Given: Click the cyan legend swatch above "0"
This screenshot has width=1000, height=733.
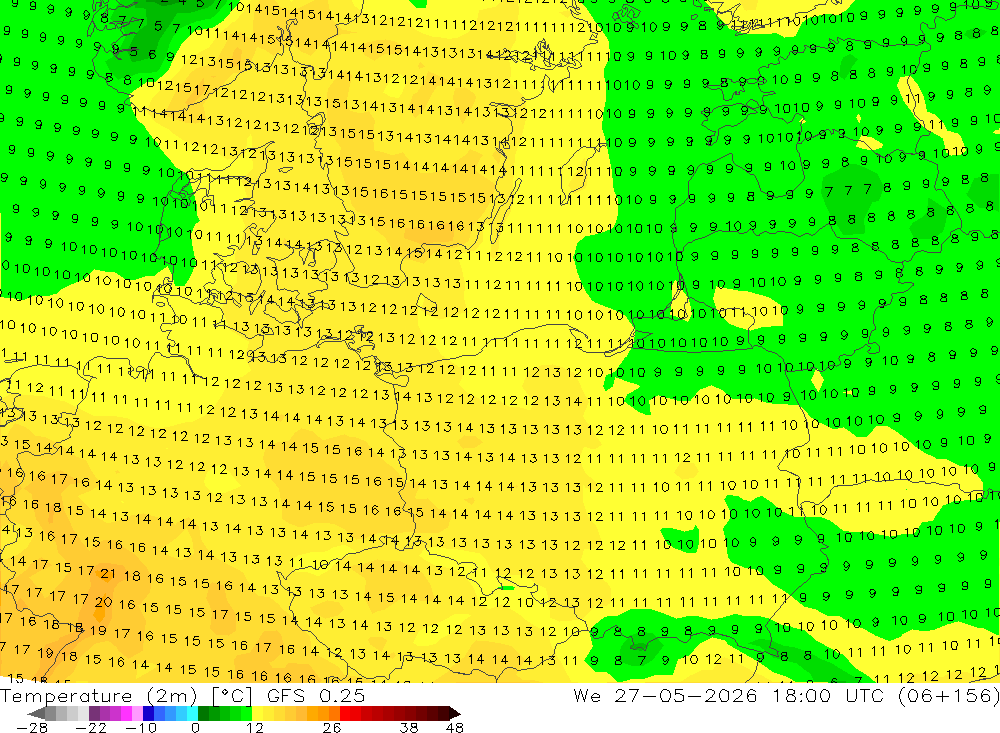Looking at the screenshot, I should 192,713.
